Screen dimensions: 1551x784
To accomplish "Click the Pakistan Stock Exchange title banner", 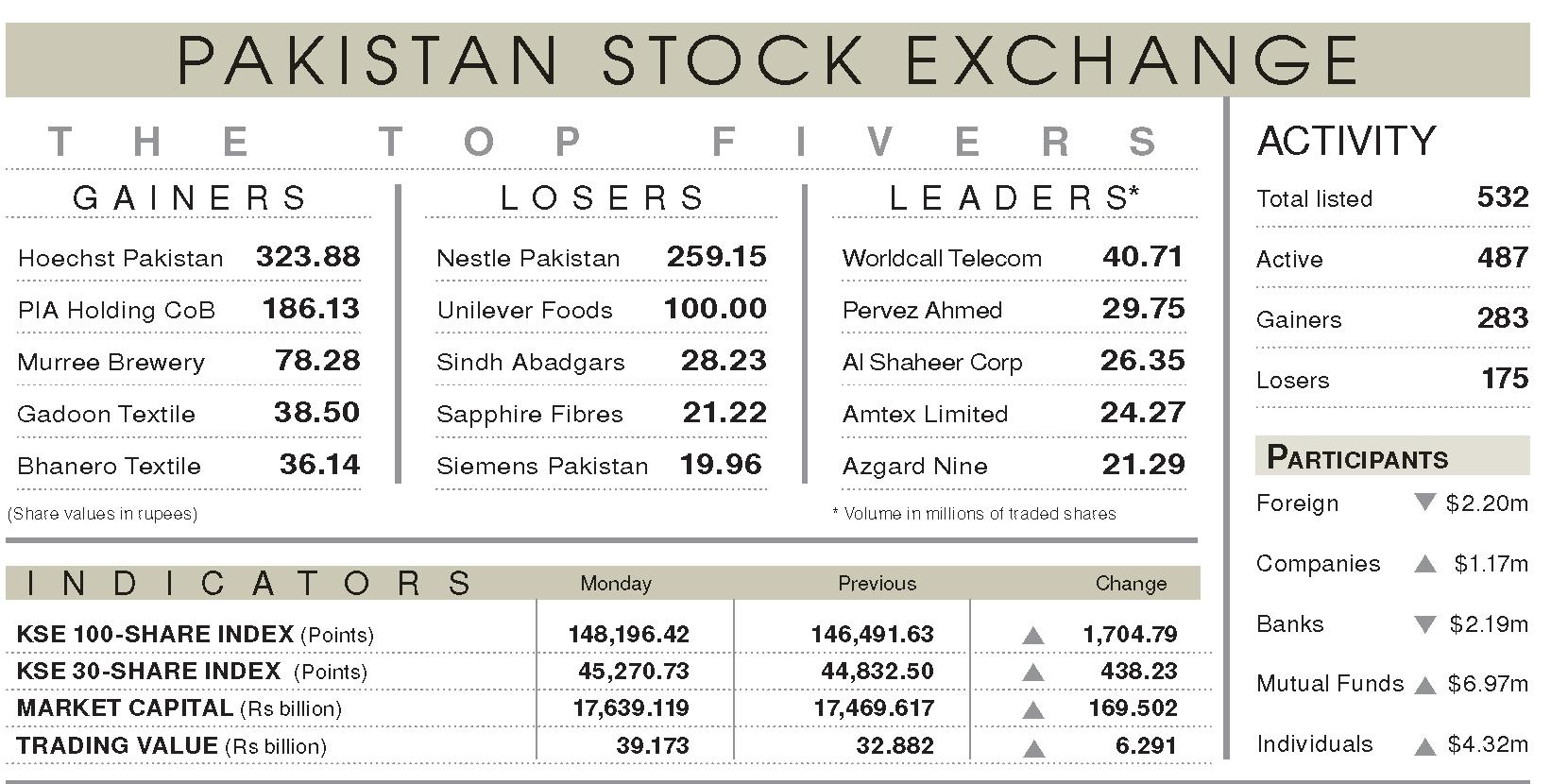I will (x=767, y=60).
